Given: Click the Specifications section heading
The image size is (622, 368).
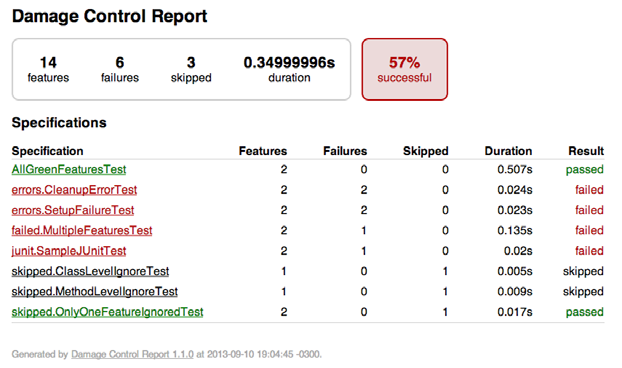Looking at the screenshot, I should [x=59, y=123].
